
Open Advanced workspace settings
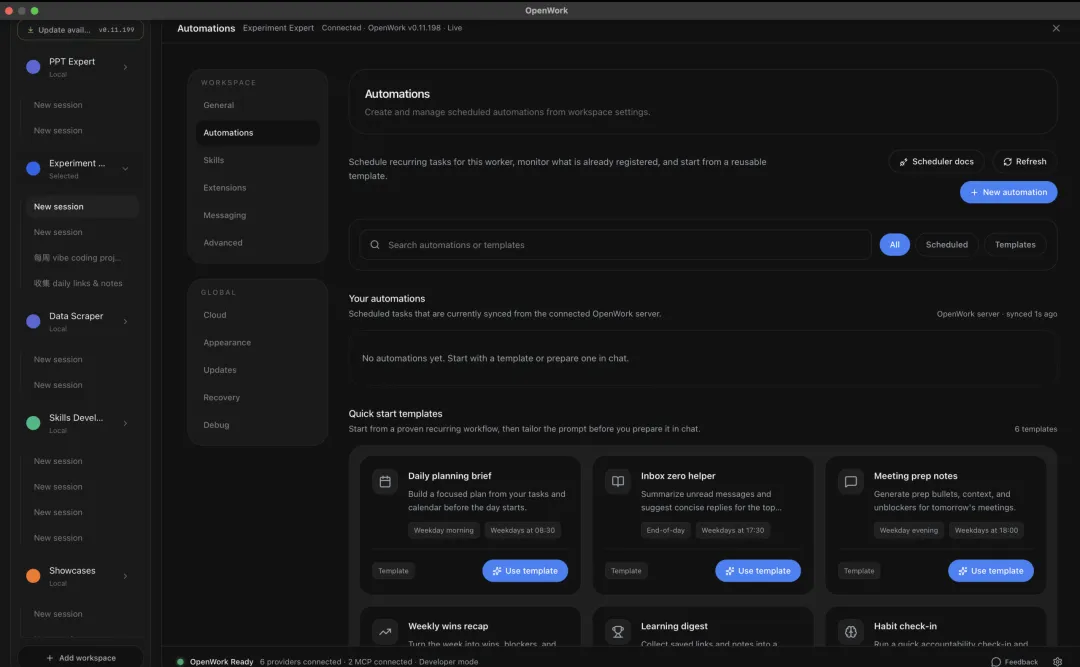point(258,243)
